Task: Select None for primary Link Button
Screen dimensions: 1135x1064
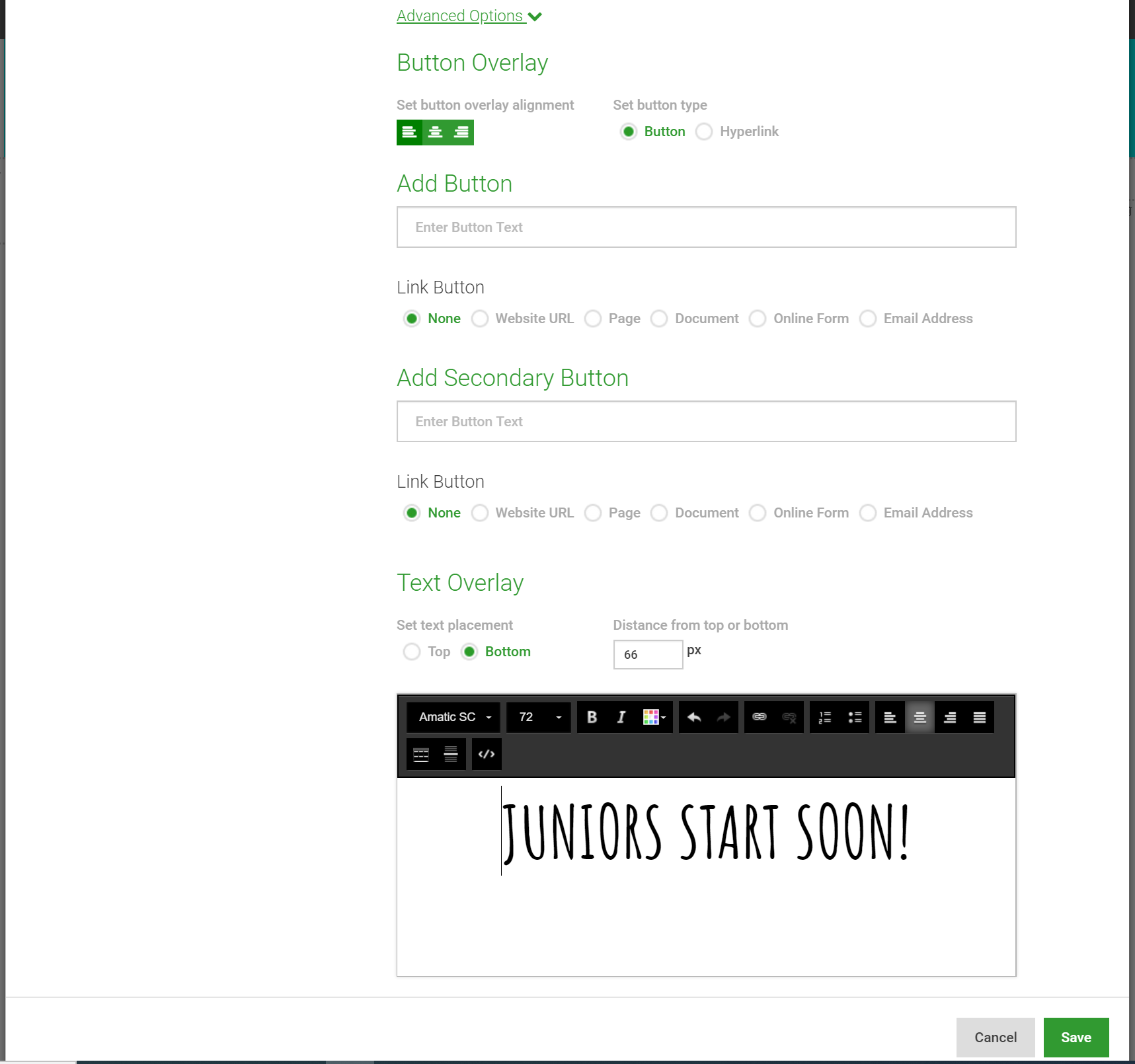Action: tap(412, 319)
